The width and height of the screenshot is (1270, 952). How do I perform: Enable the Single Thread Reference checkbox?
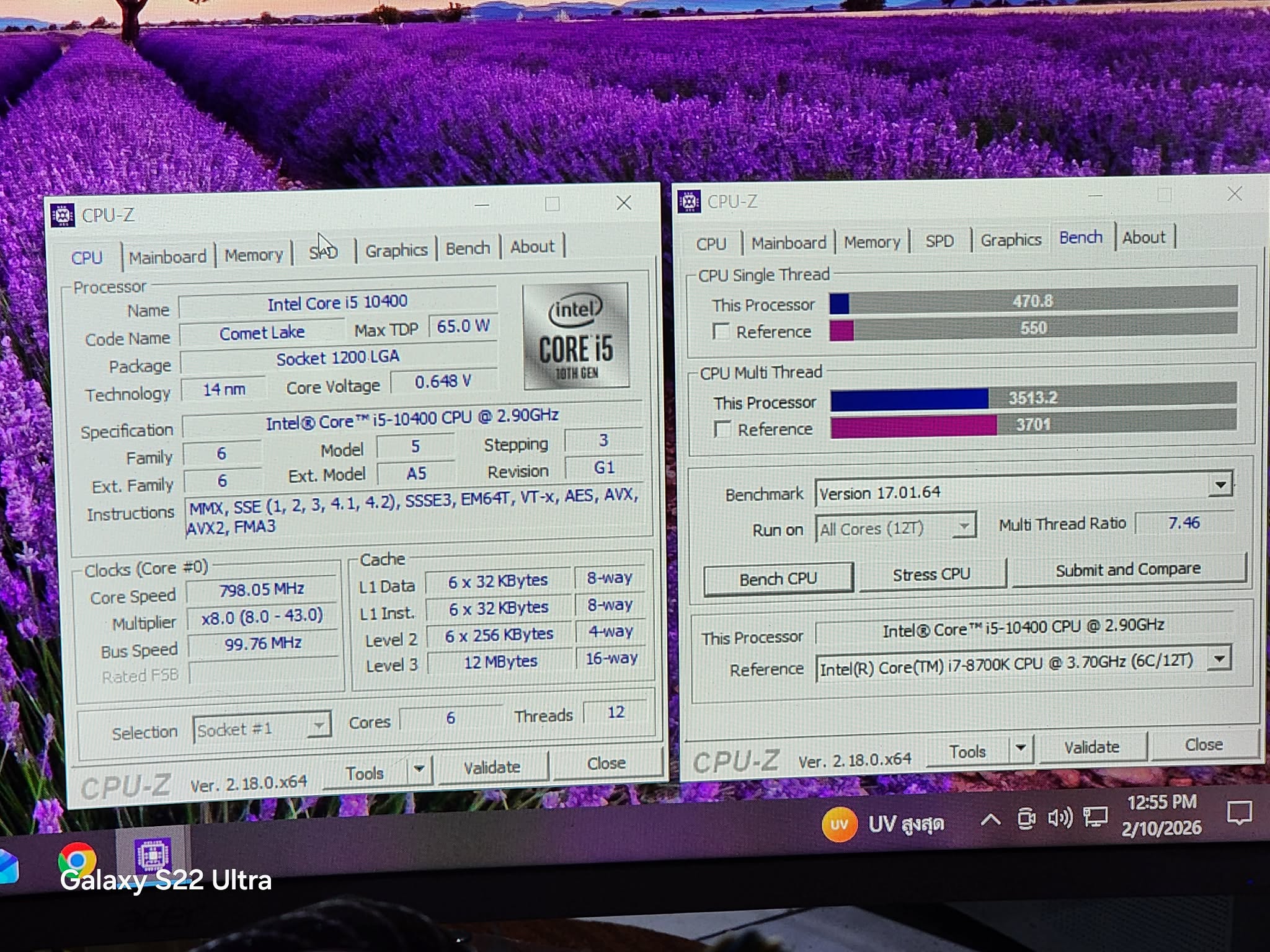721,332
